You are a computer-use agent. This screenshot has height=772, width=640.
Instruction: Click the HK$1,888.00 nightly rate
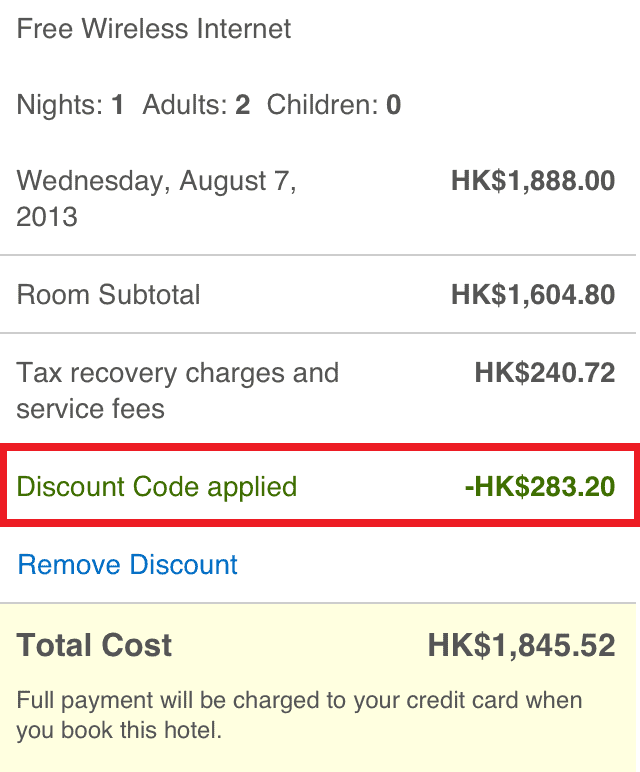(x=533, y=181)
